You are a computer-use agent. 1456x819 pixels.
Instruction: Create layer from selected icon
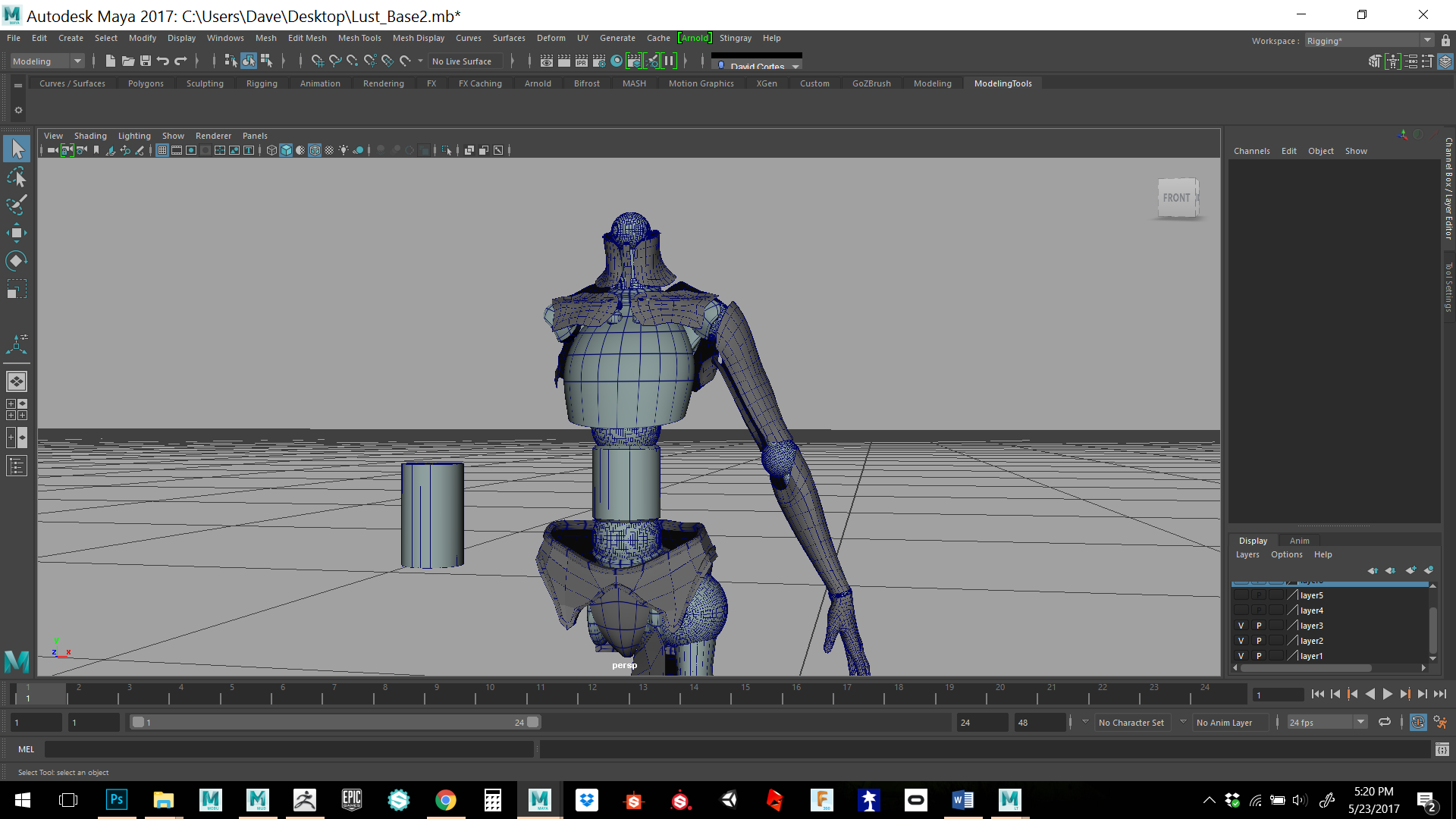1429,570
